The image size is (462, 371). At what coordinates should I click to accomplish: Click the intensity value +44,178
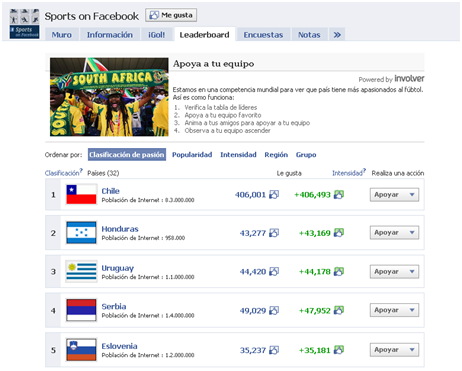pyautogui.click(x=315, y=272)
